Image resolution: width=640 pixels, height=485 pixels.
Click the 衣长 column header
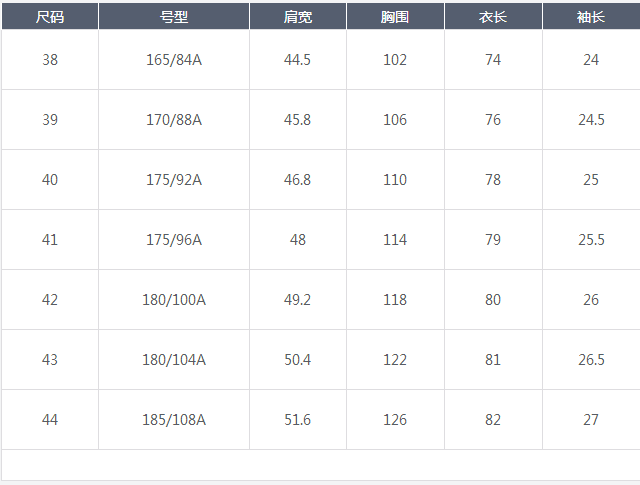pyautogui.click(x=493, y=17)
